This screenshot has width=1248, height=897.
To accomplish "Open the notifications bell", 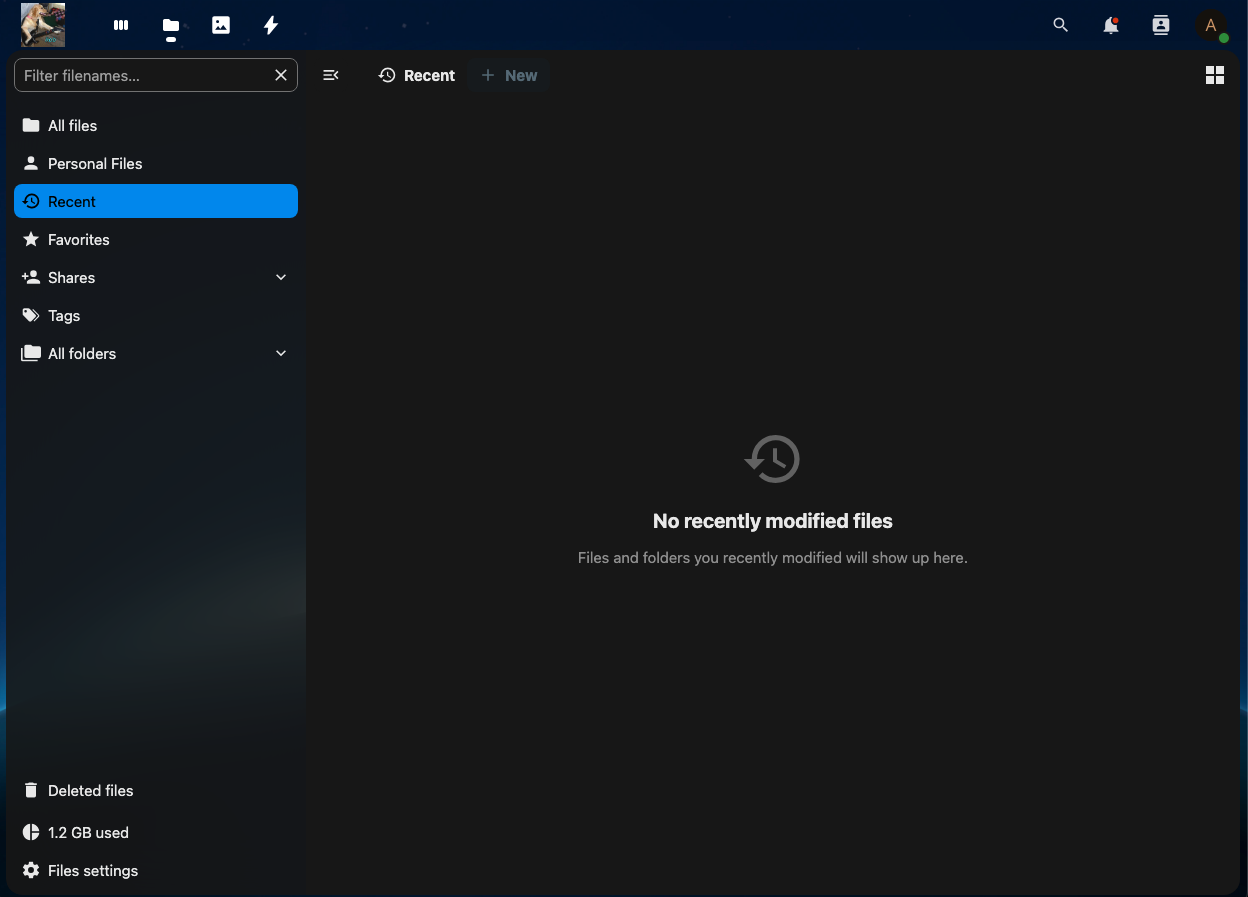I will coord(1111,26).
